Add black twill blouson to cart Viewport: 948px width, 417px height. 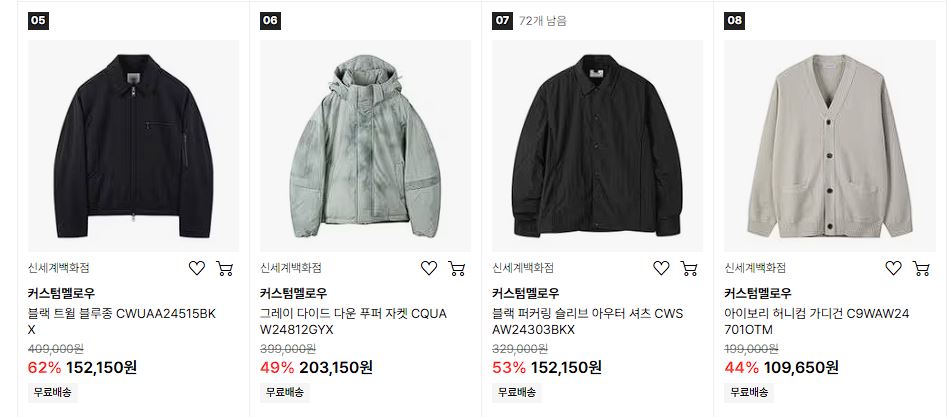(225, 268)
